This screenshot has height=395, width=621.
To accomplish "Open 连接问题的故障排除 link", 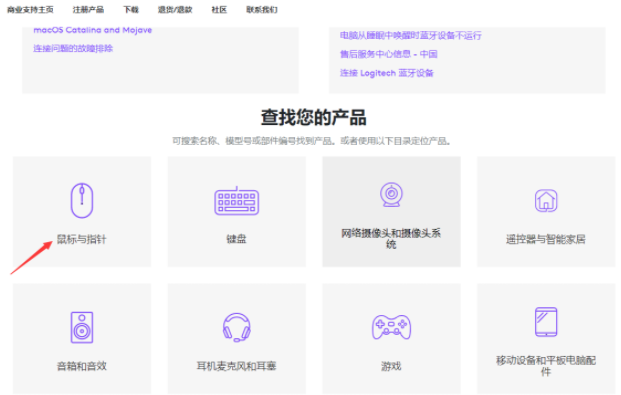I will click(x=73, y=48).
